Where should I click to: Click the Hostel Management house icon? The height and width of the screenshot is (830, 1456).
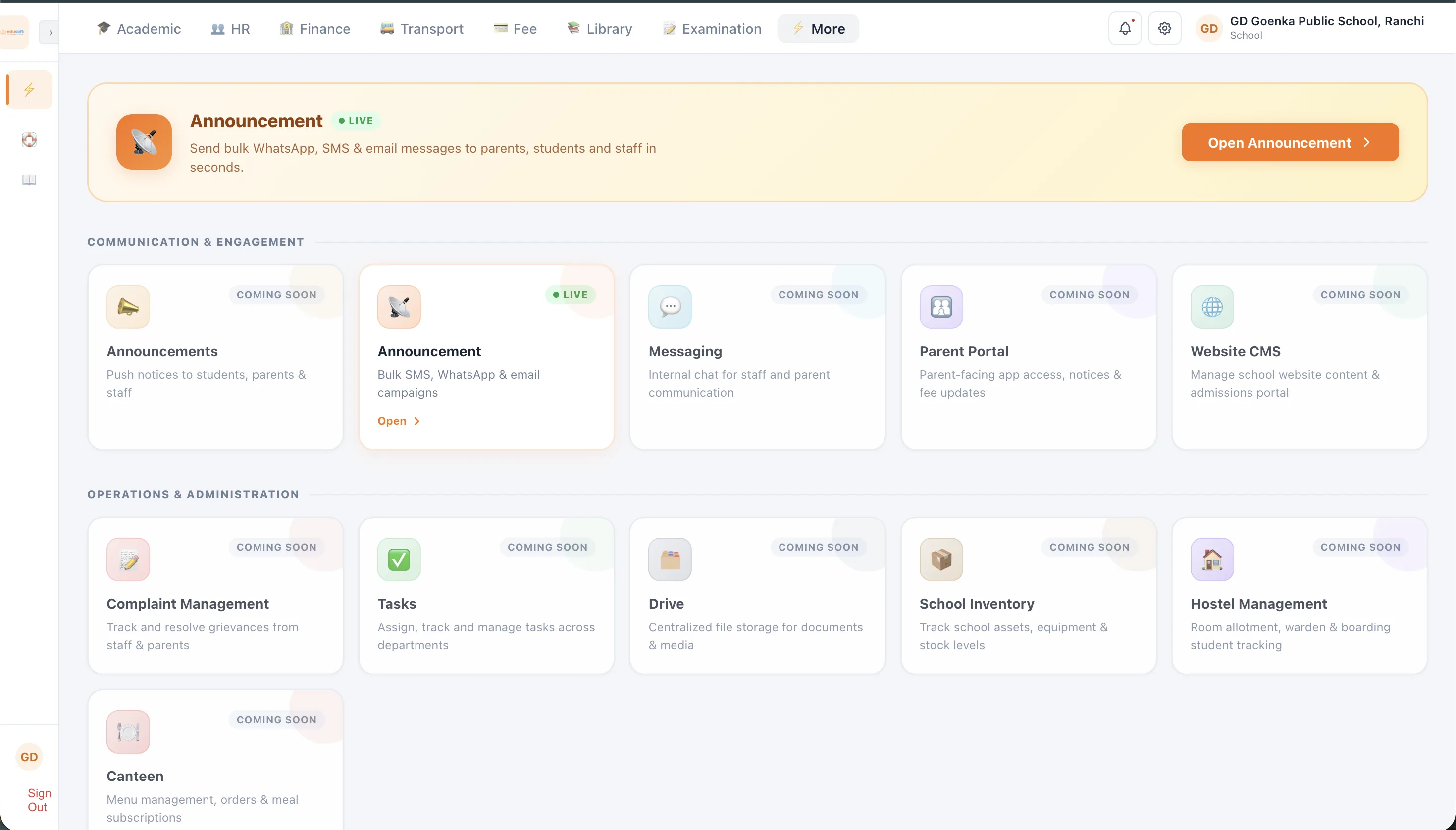[x=1212, y=560]
